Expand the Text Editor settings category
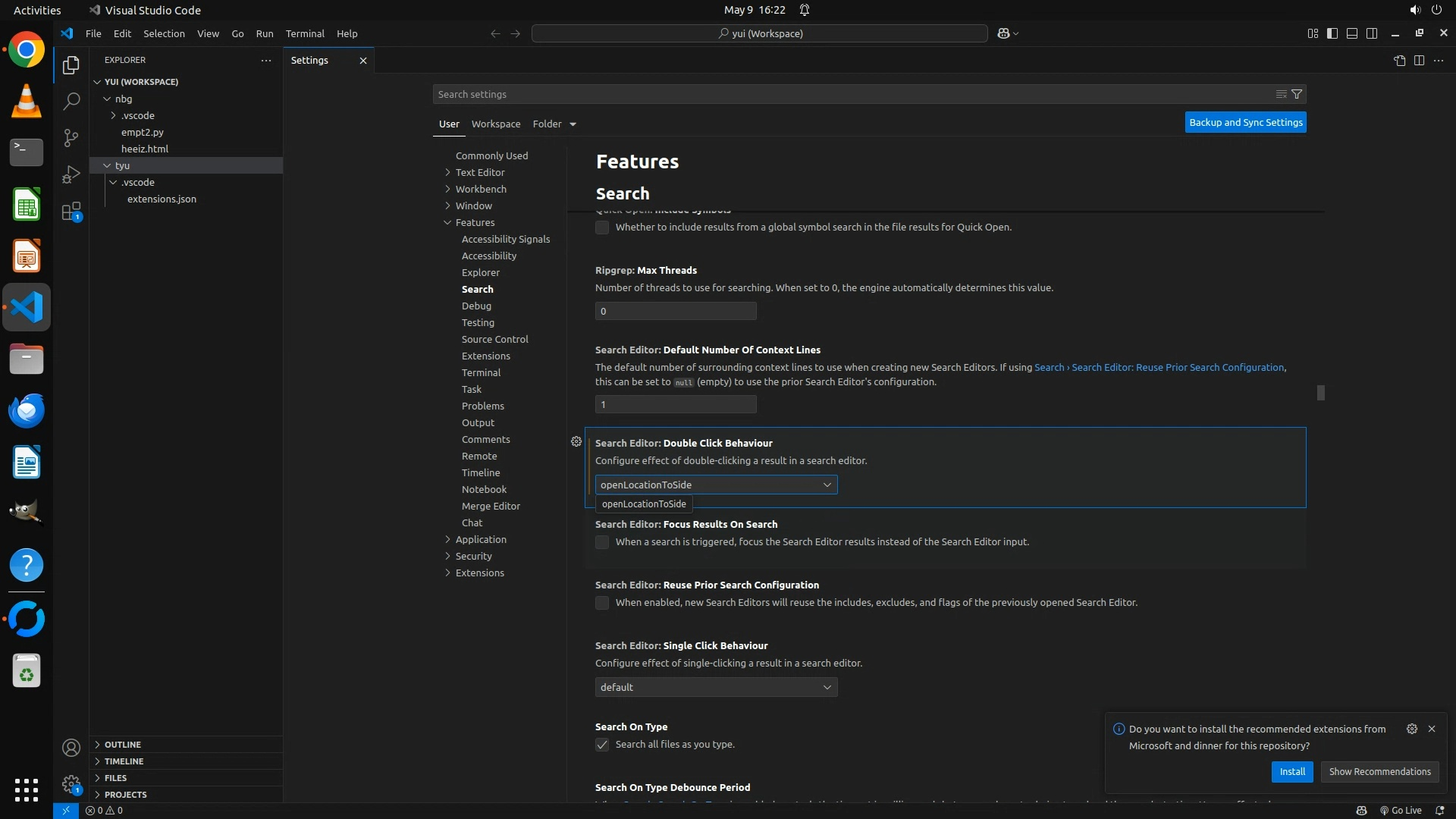The image size is (1456, 819). (479, 172)
